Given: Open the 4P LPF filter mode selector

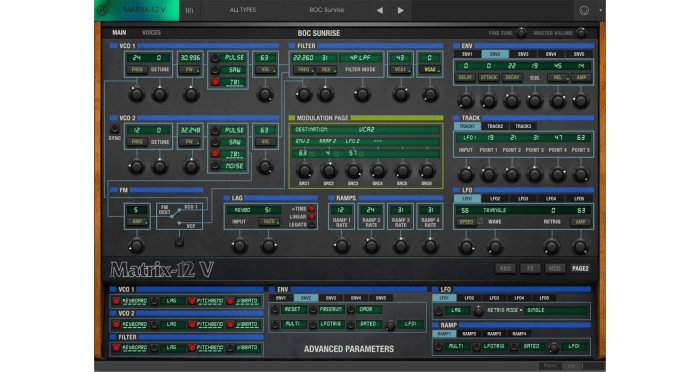Looking at the screenshot, I should (360, 58).
